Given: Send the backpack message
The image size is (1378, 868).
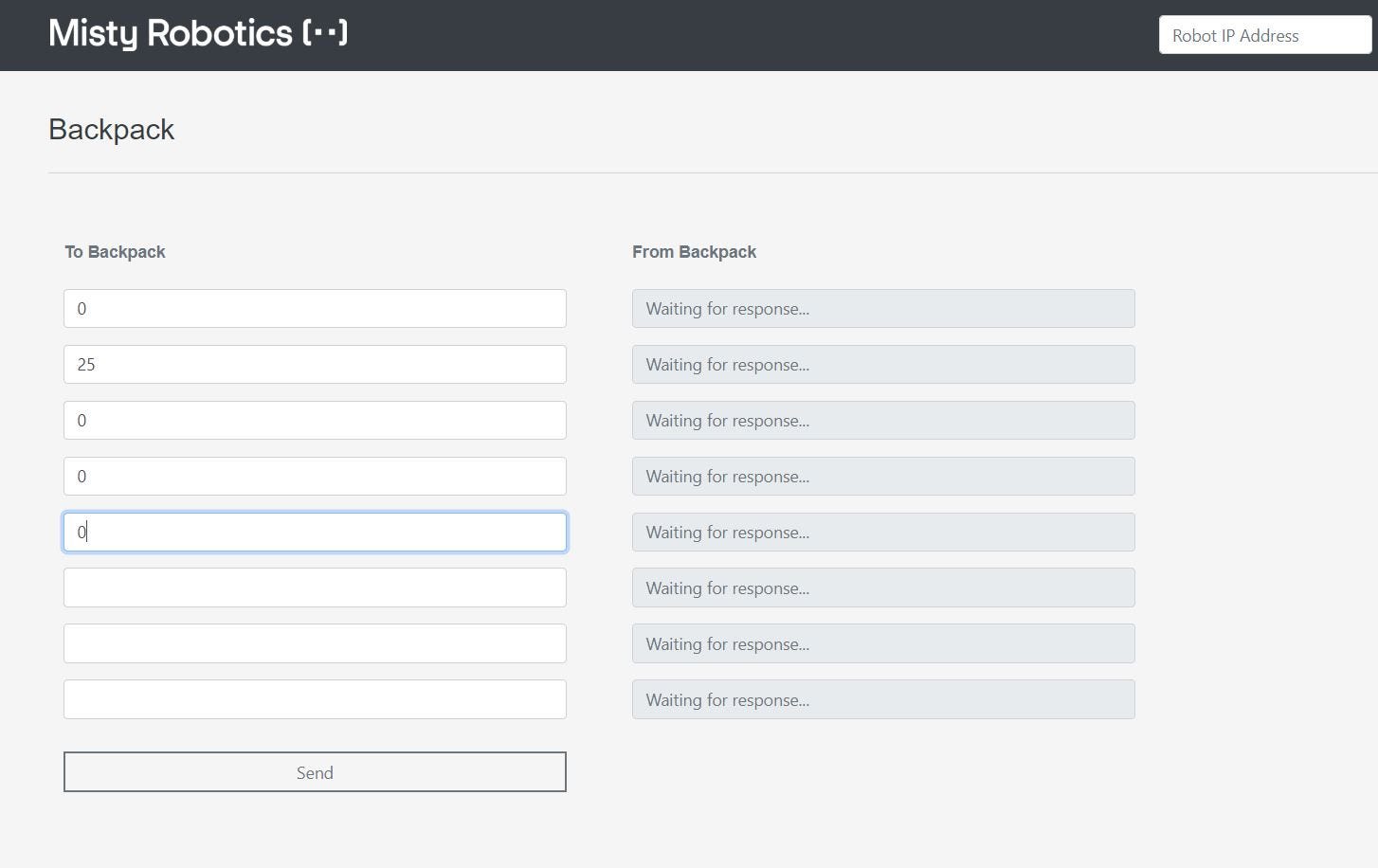Looking at the screenshot, I should [315, 772].
